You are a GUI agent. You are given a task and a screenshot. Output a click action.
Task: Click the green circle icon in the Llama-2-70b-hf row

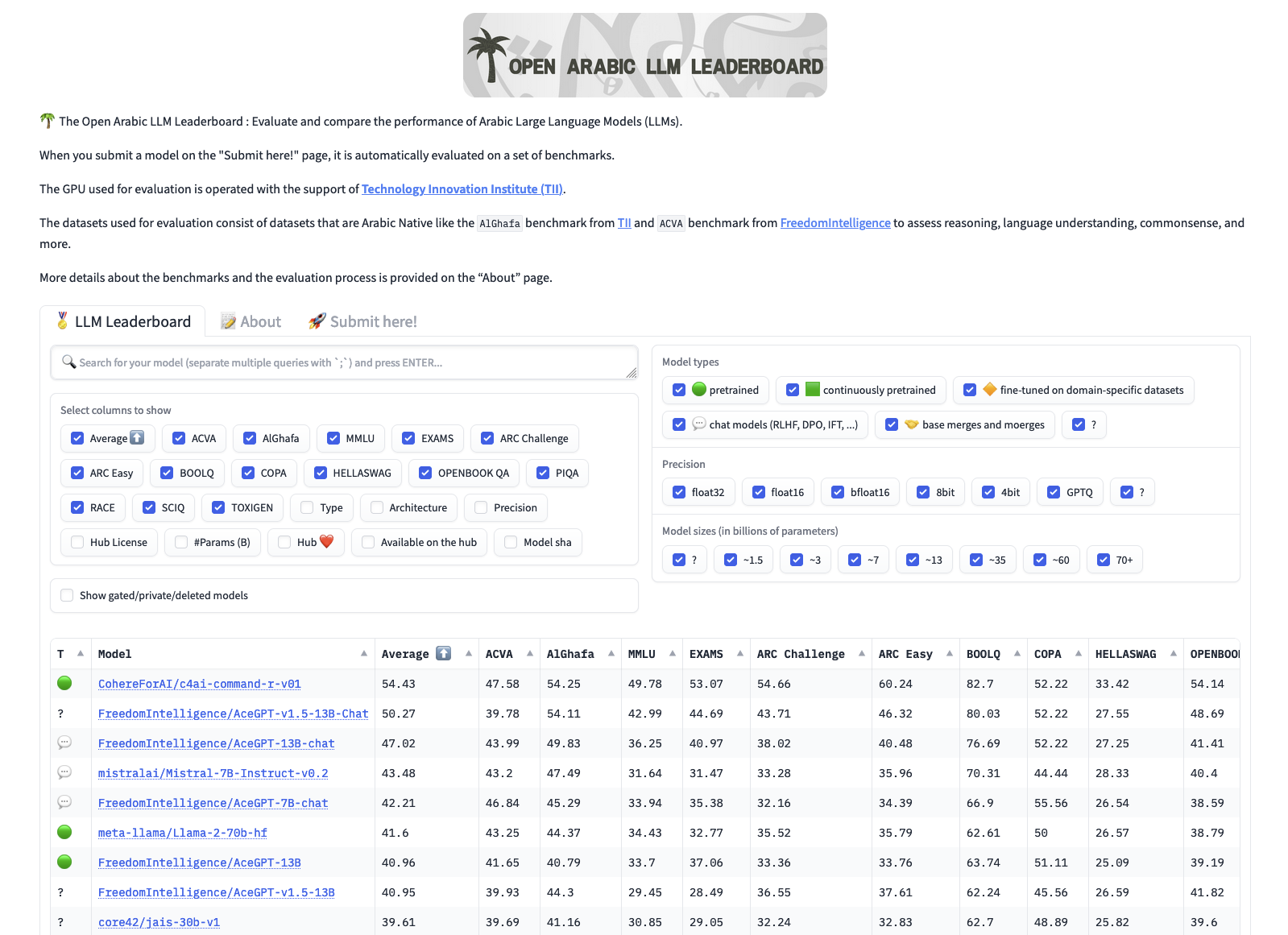[x=65, y=832]
